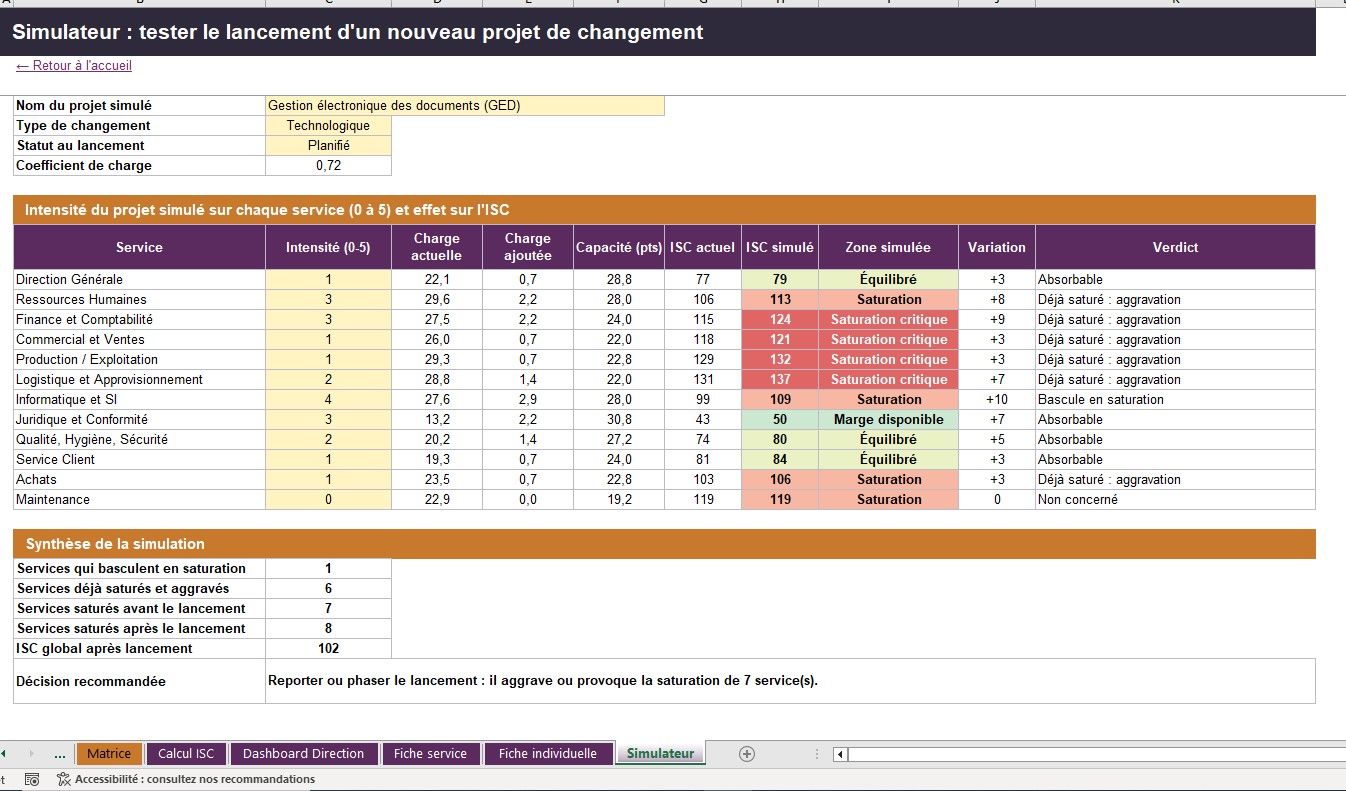
Task: Click the tab bar splitter handle dots
Action: pyautogui.click(x=817, y=754)
